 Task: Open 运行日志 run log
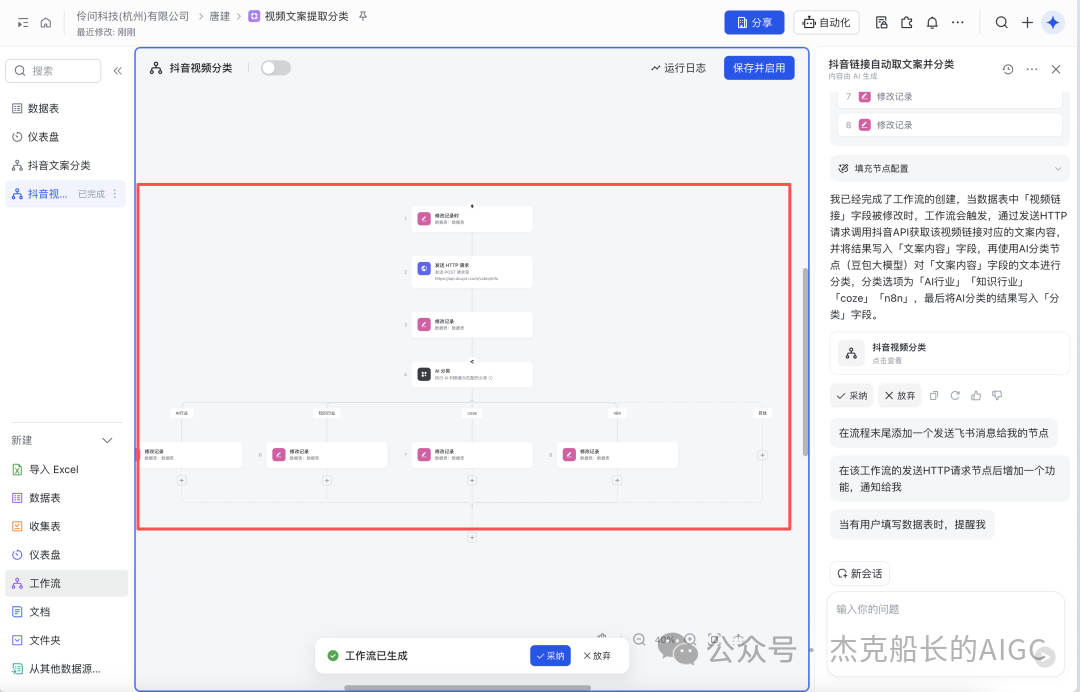678,67
